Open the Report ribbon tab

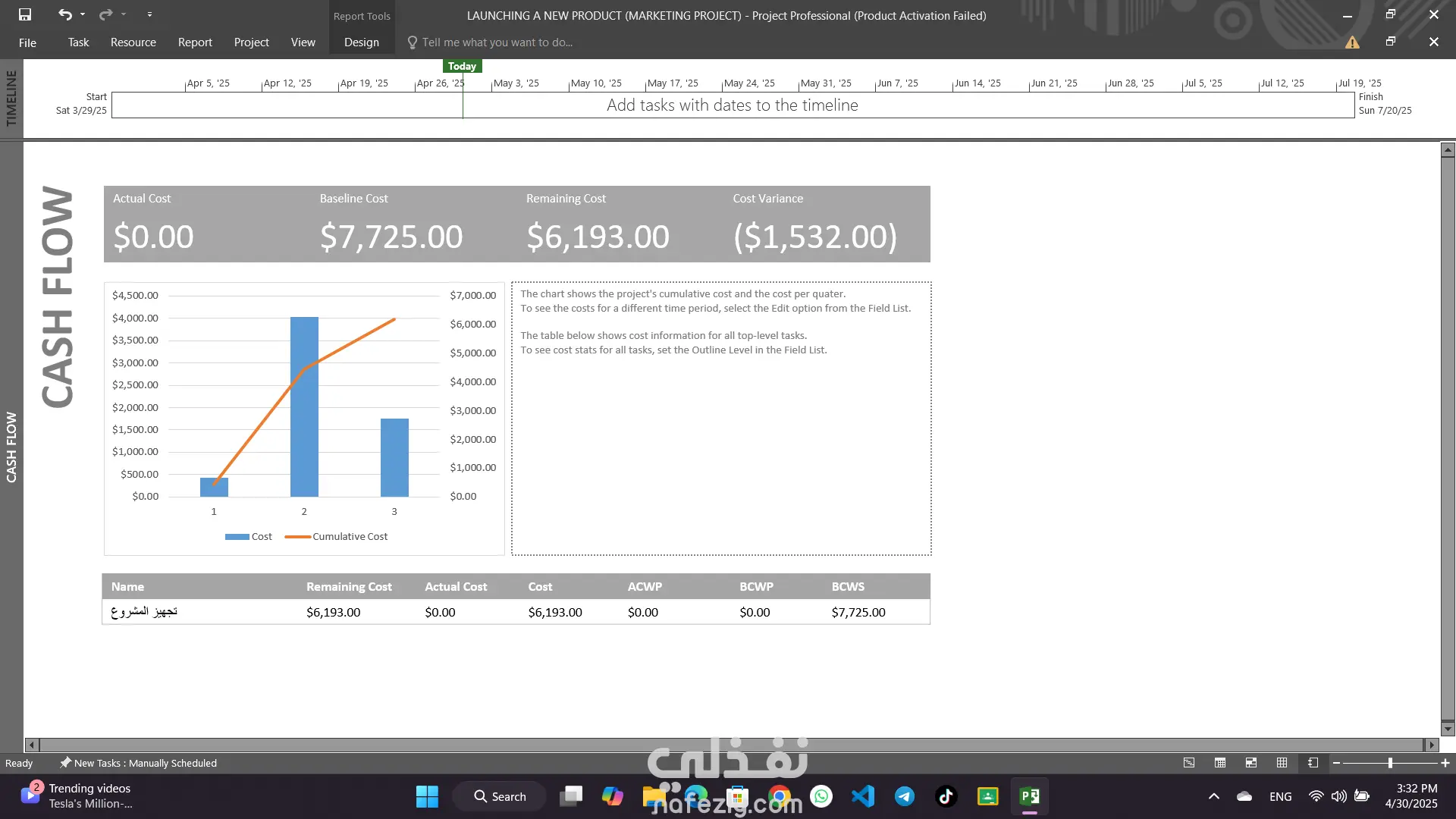click(x=195, y=42)
